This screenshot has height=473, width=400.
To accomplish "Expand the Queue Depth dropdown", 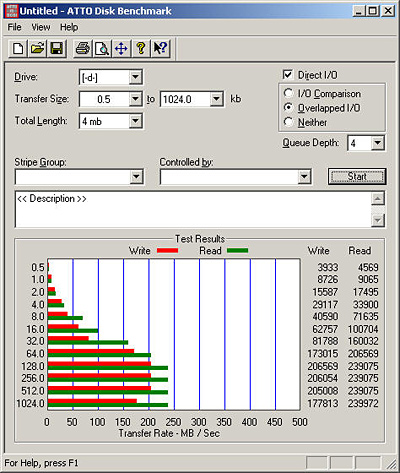I will tap(377, 143).
